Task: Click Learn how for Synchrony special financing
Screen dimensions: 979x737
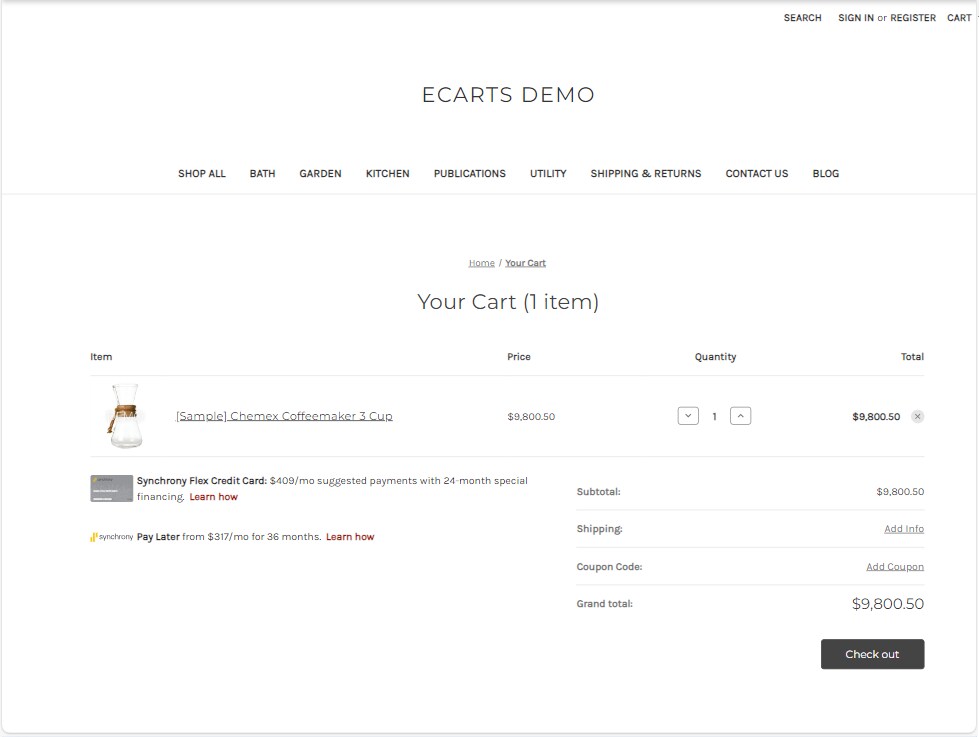Action: click(213, 496)
